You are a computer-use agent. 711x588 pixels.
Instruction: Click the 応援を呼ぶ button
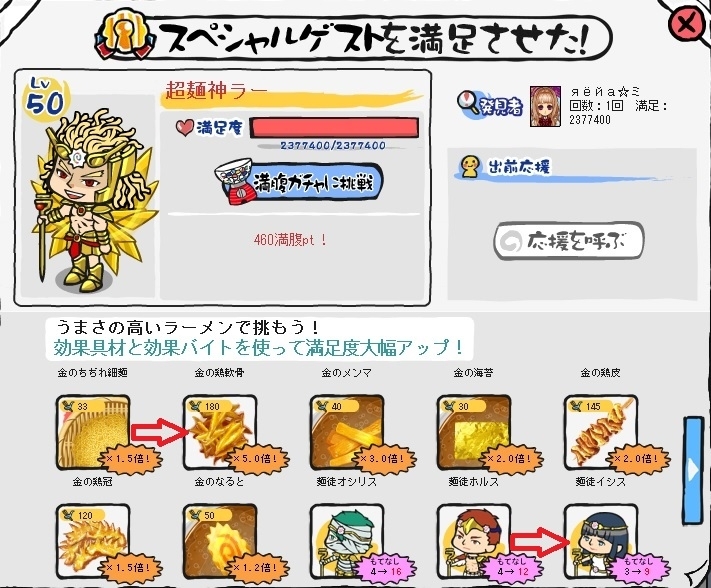tap(569, 241)
